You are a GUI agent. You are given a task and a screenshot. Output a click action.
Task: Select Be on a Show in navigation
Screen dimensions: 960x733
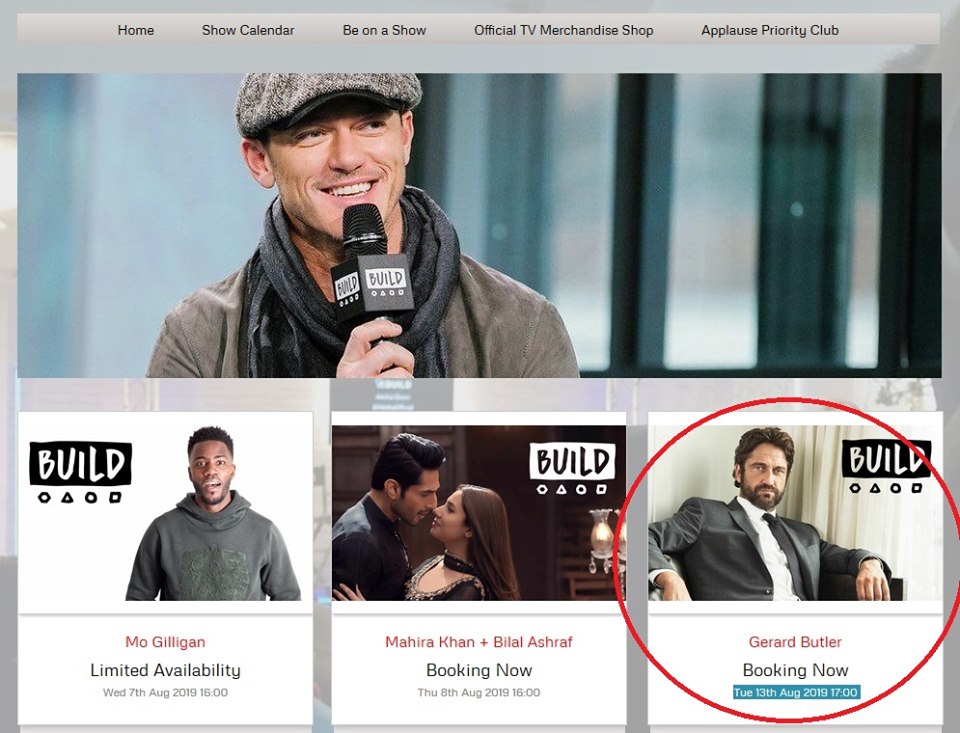pos(384,30)
